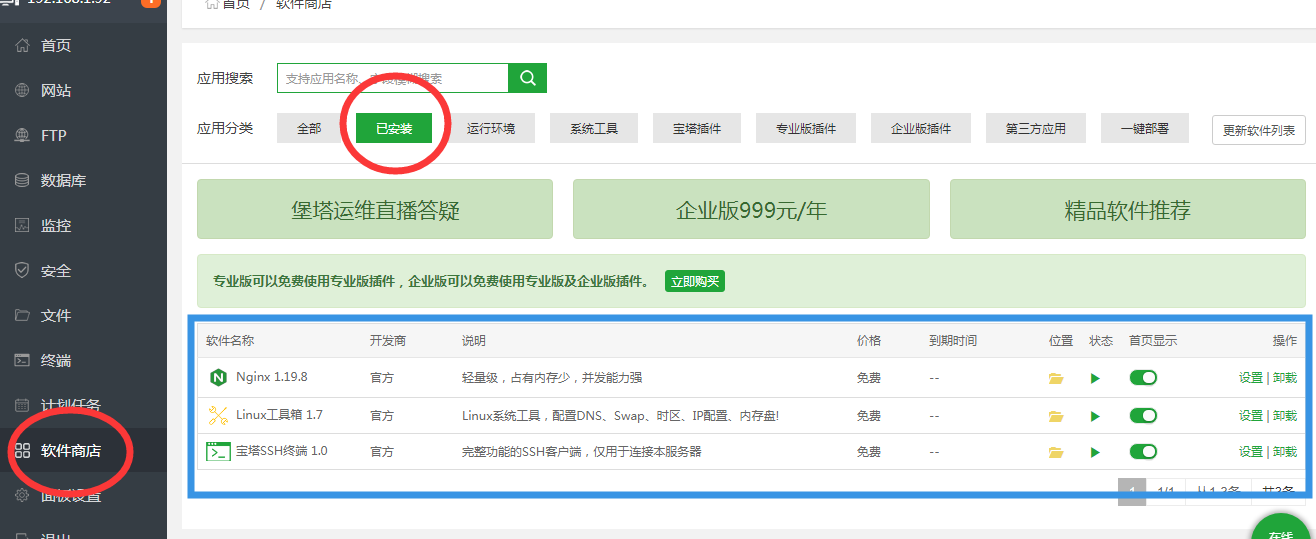This screenshot has width=1316, height=539.
Task: Open the 企业版999元/年 banner
Action: [751, 209]
